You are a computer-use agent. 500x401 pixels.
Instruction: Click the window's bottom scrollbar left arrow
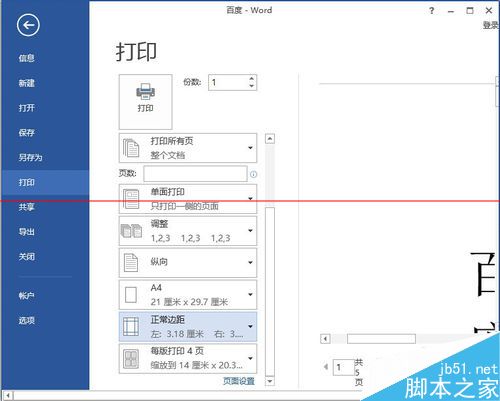tap(7, 396)
